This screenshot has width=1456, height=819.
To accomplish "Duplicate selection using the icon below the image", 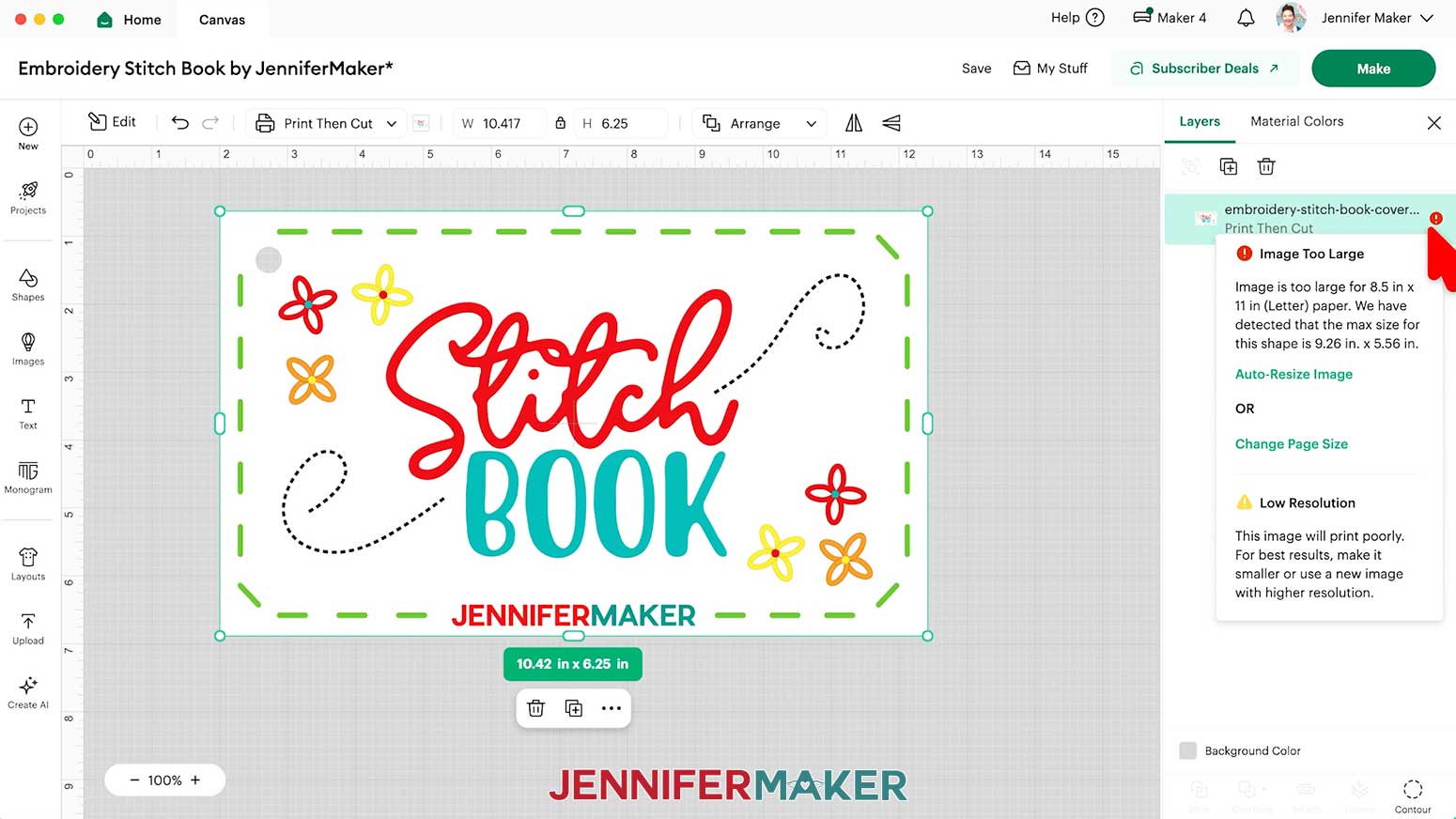I will 574,708.
